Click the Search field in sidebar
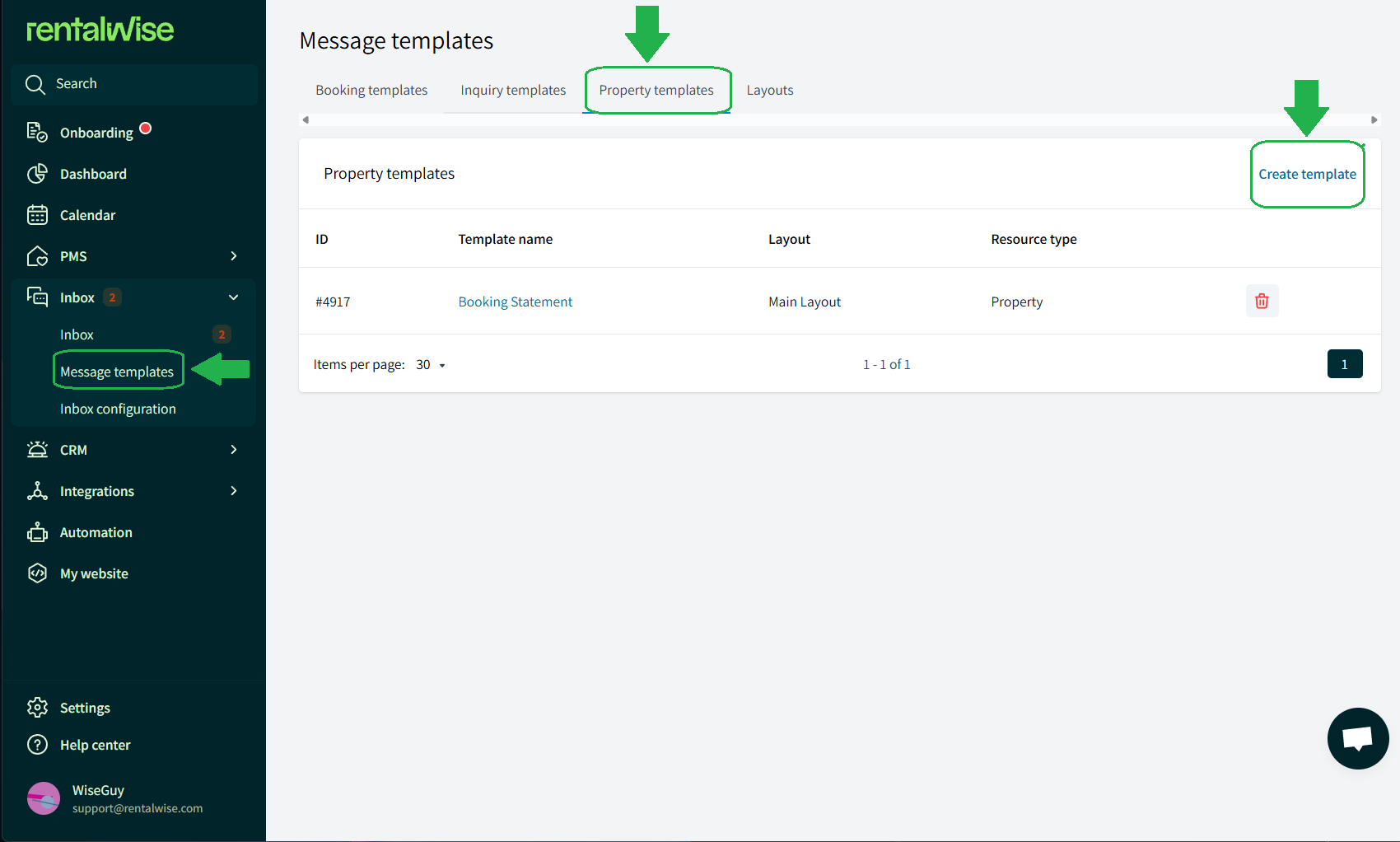The height and width of the screenshot is (842, 1400). click(135, 84)
